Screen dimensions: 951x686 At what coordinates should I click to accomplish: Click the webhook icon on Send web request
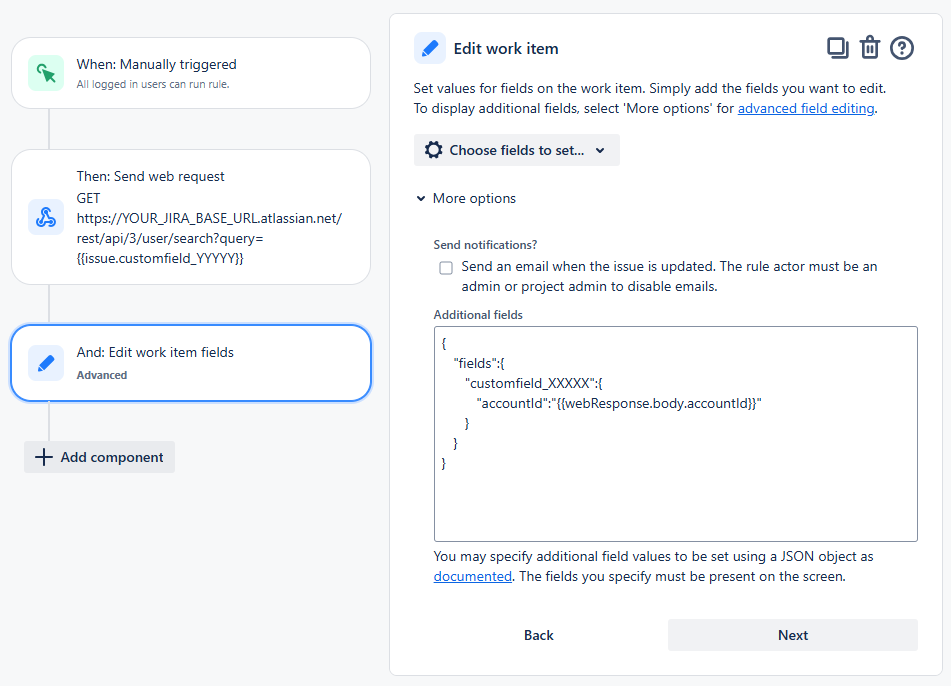(x=44, y=217)
